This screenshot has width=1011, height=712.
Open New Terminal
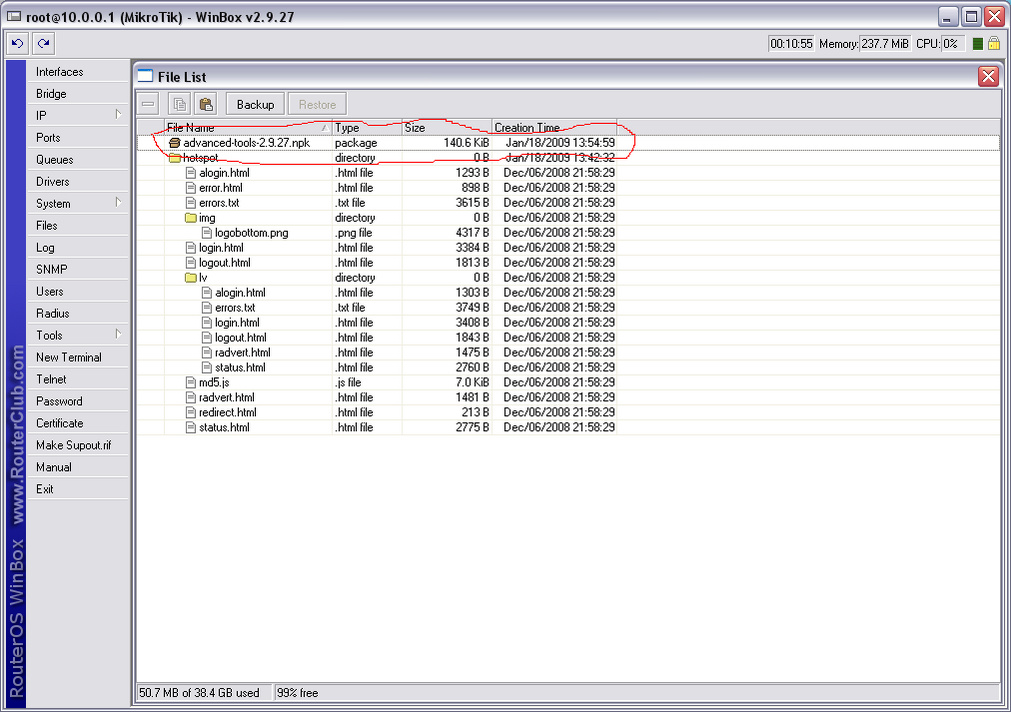[77, 357]
